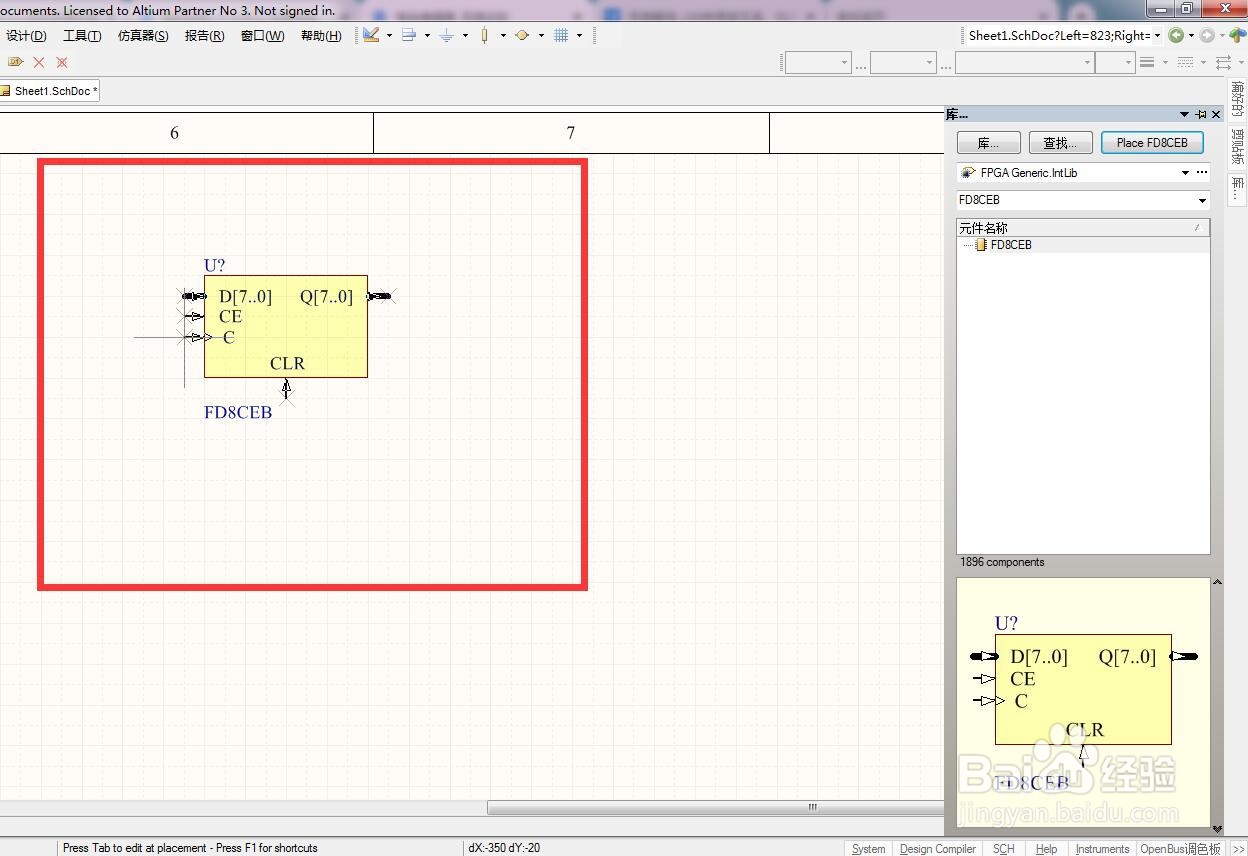Click the FD8CEB component chip icon

click(x=981, y=245)
